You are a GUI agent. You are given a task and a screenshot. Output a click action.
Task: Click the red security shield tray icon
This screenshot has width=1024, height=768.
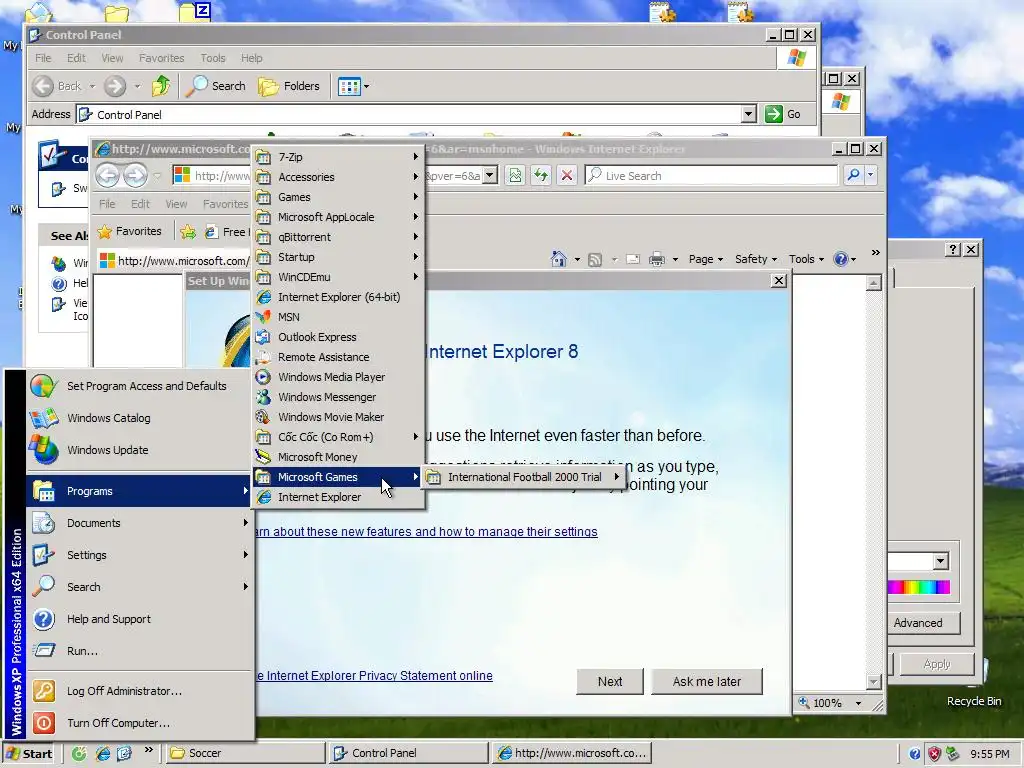click(x=934, y=754)
